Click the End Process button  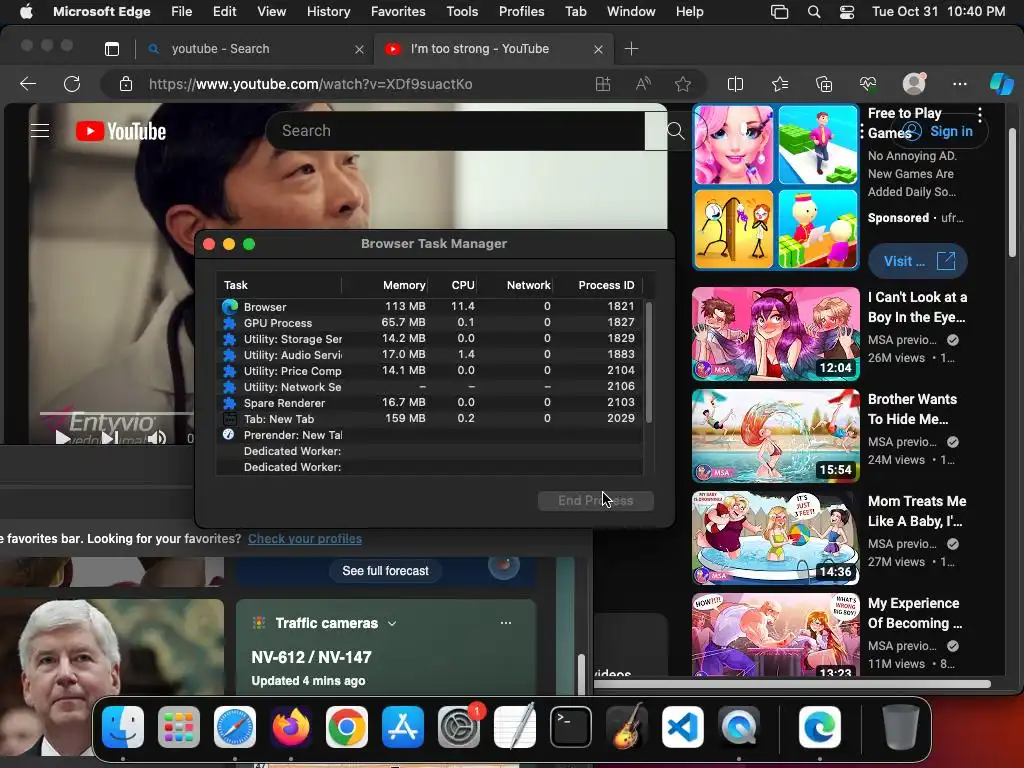[596, 501]
